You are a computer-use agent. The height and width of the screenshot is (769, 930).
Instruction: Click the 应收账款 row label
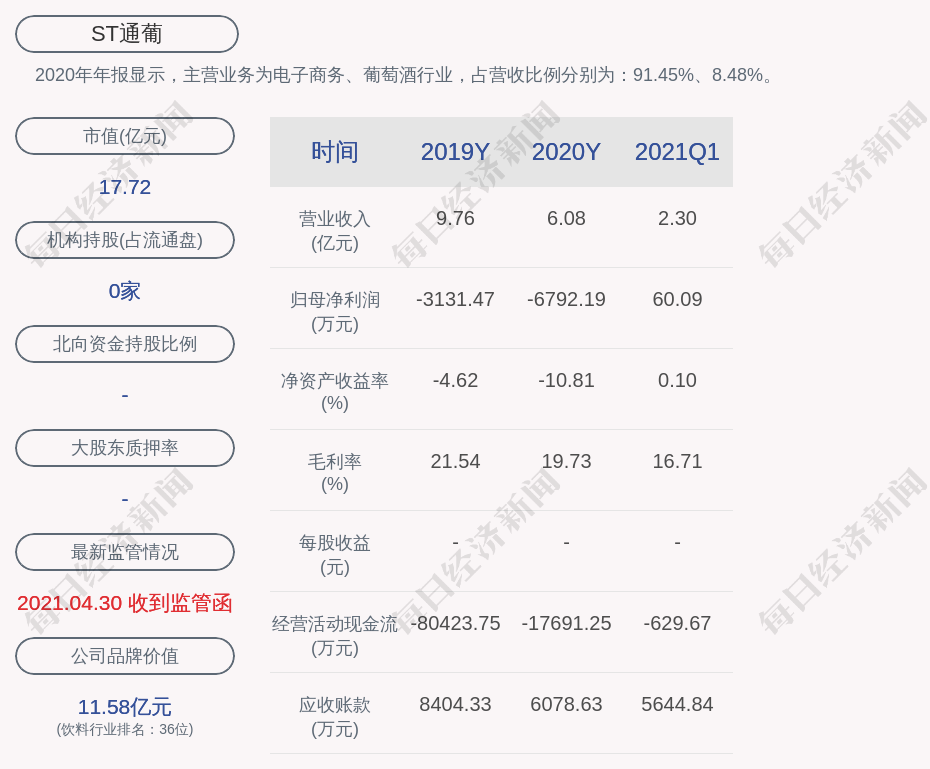335,717
